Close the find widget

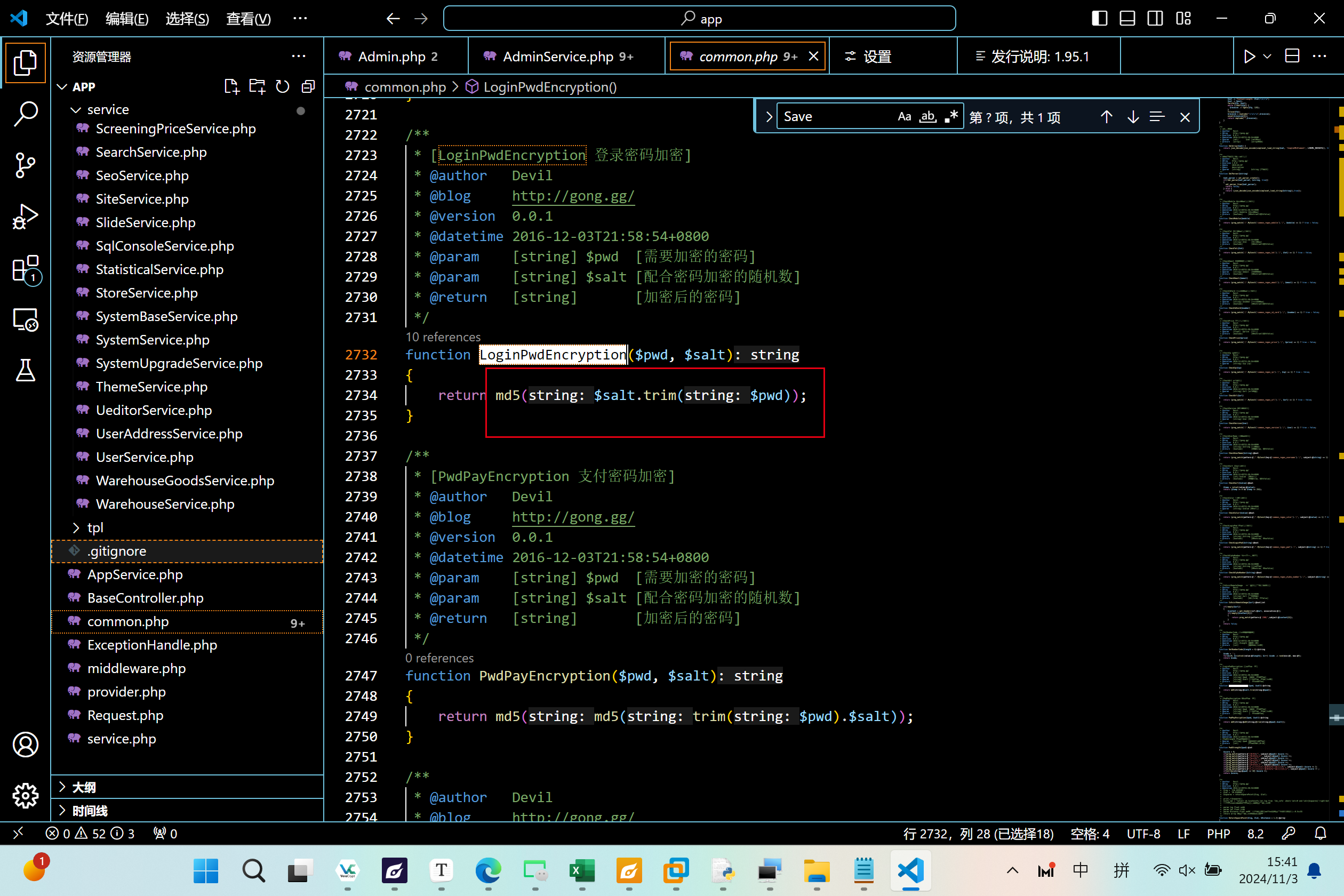coord(1185,117)
